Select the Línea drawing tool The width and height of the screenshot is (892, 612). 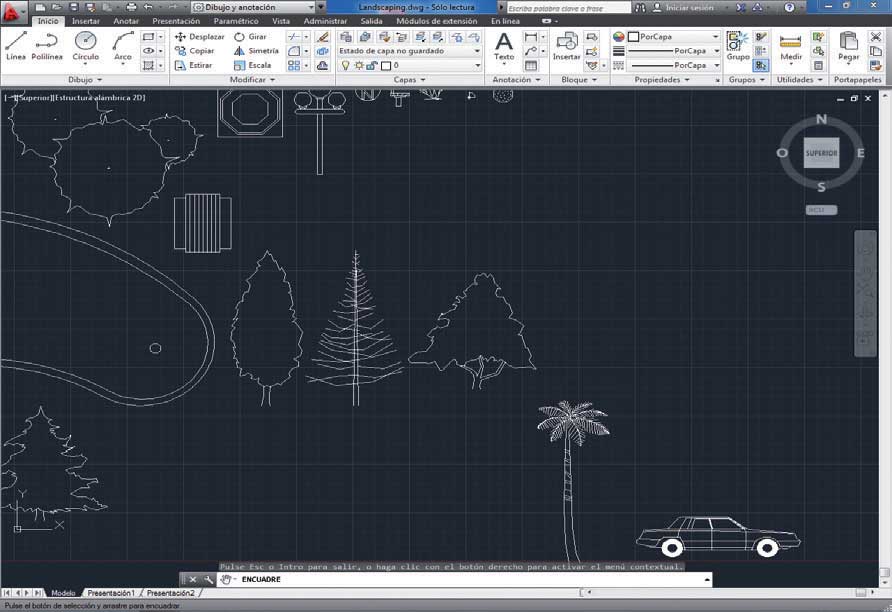click(x=16, y=46)
